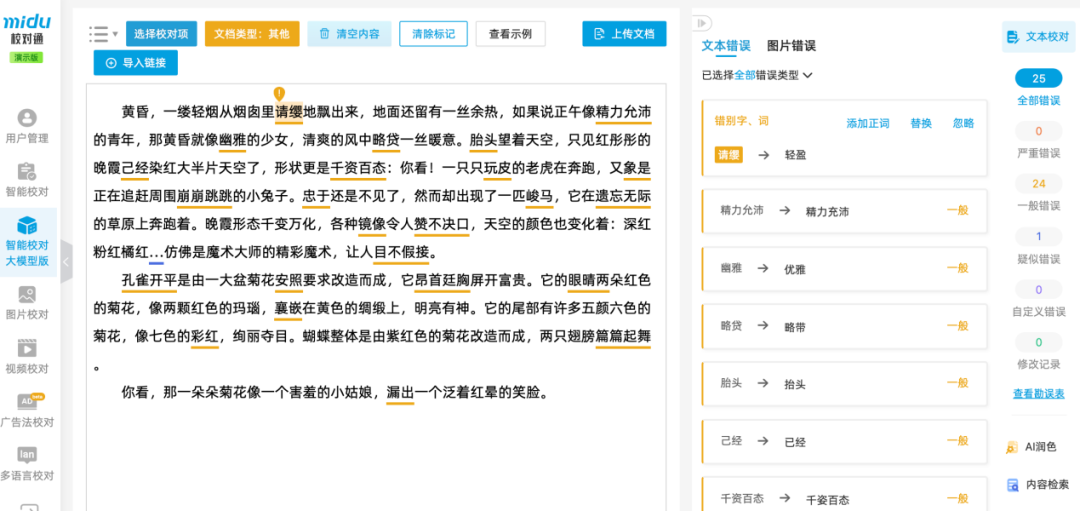
Task: Click 选择校对项 button
Action: click(x=161, y=34)
